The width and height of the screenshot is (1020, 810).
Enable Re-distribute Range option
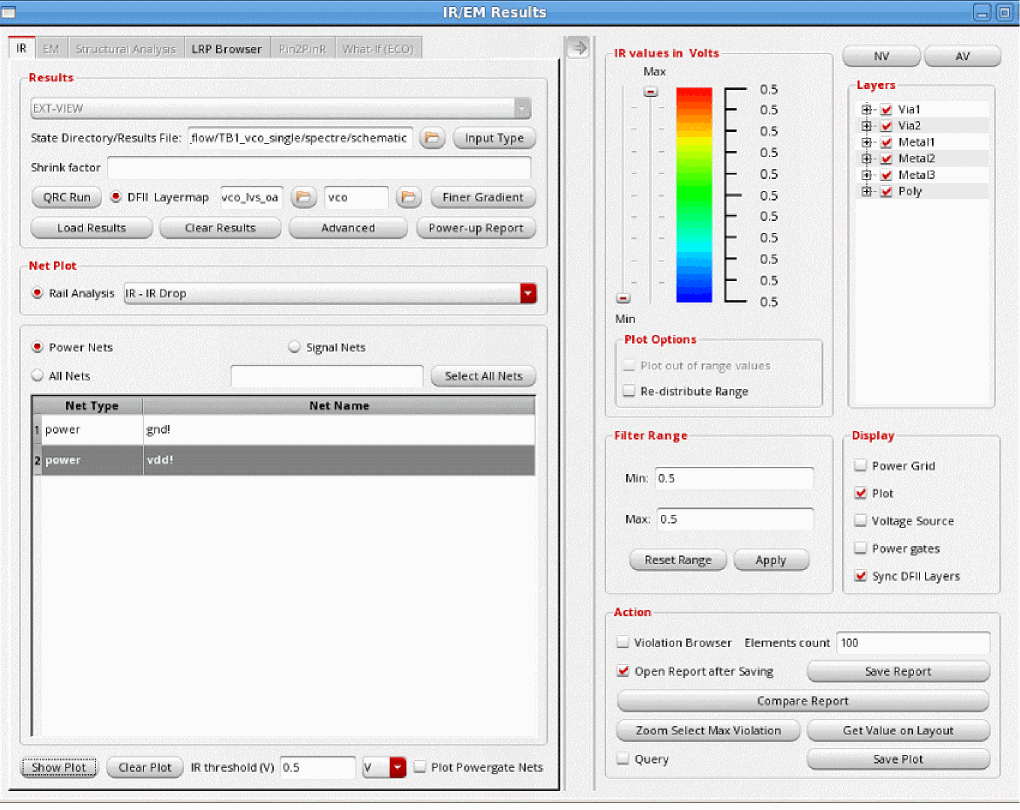point(628,391)
